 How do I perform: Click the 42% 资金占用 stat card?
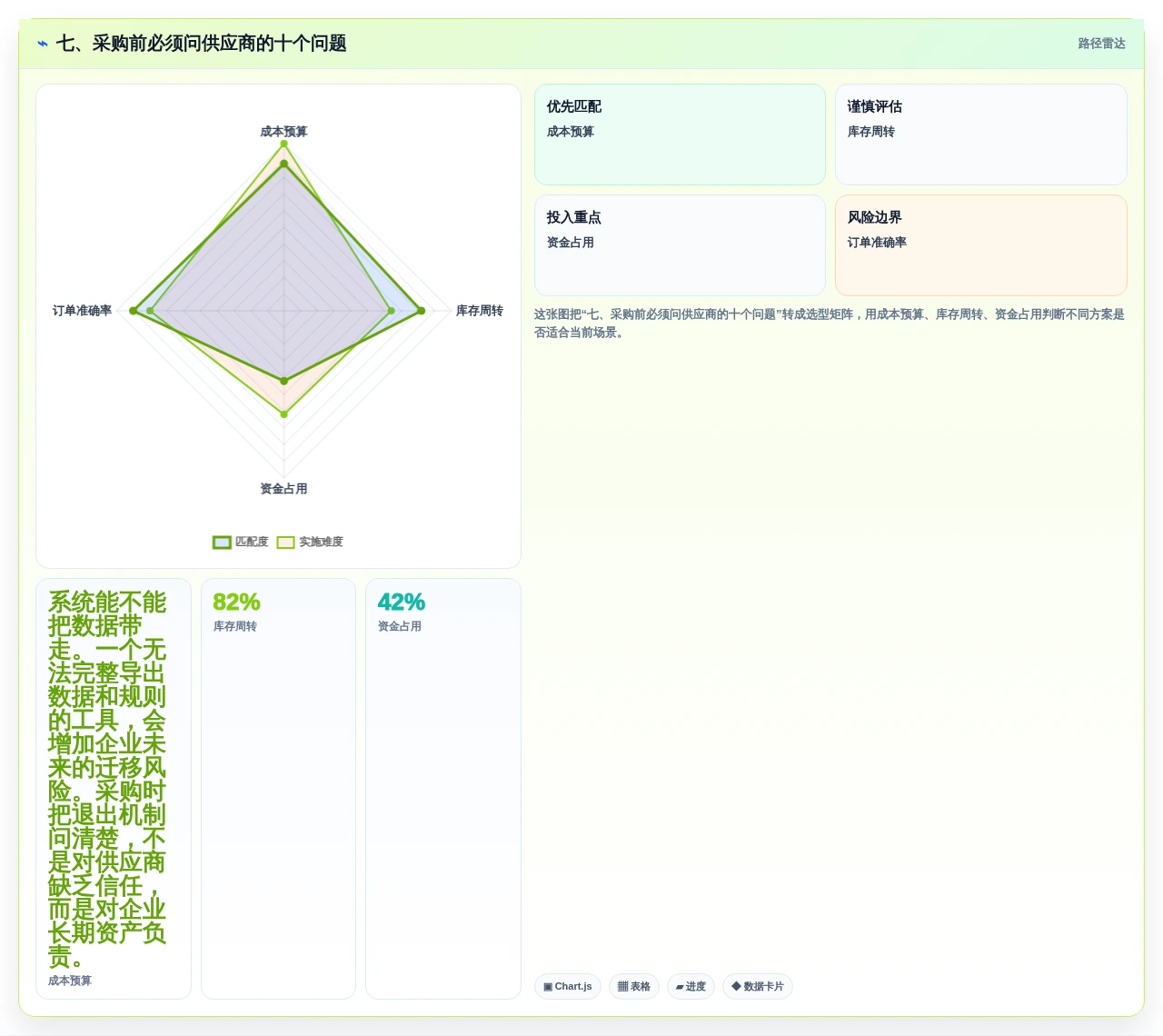(443, 789)
